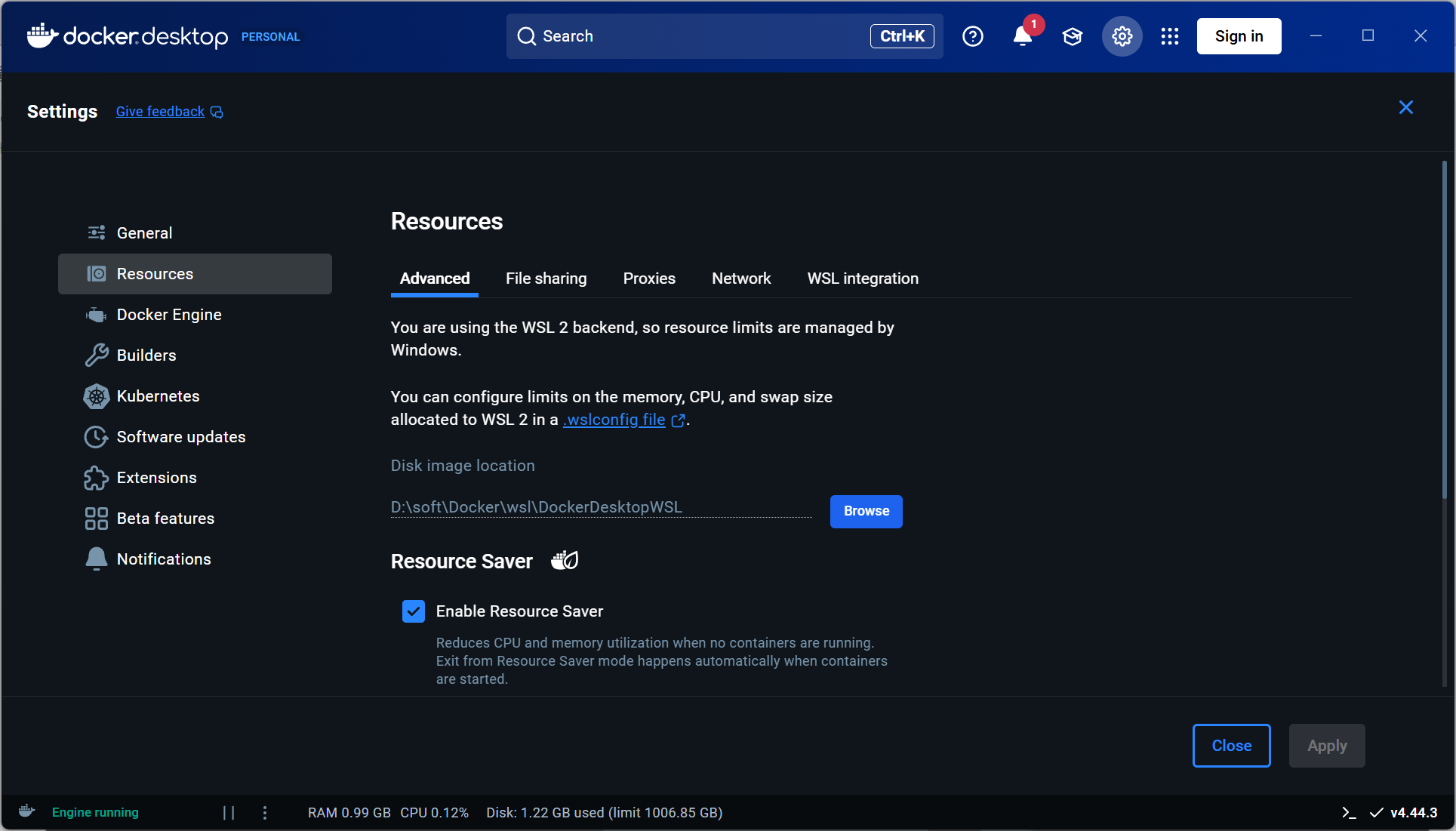Switch to the WSL integration tab

click(863, 279)
